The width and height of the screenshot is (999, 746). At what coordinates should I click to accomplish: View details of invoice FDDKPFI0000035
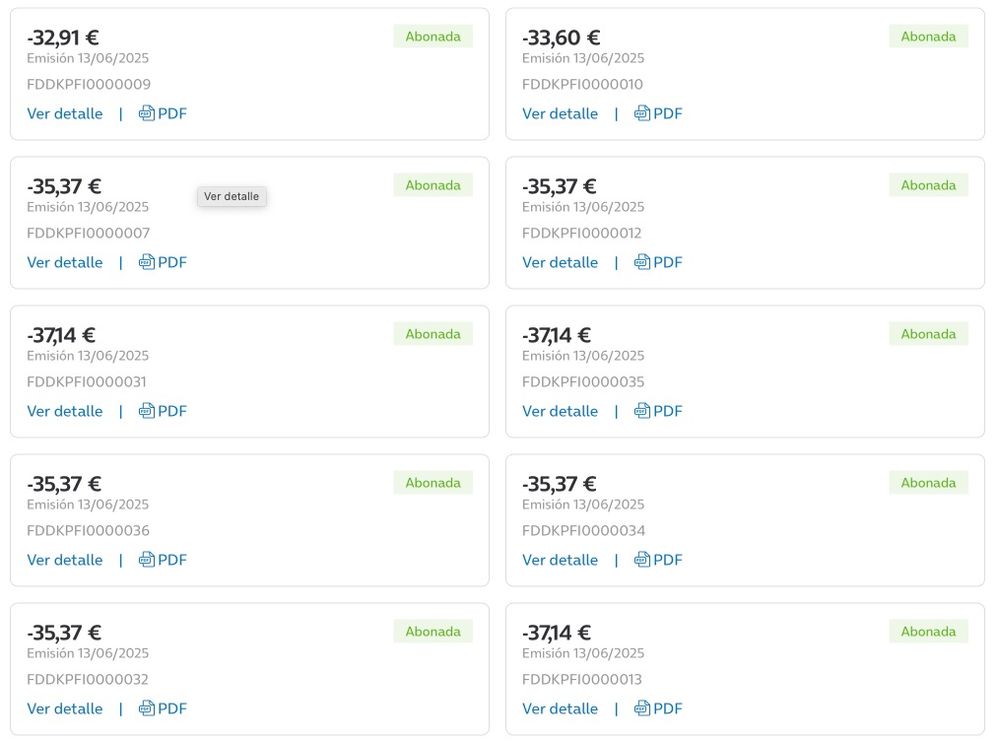[x=560, y=412]
